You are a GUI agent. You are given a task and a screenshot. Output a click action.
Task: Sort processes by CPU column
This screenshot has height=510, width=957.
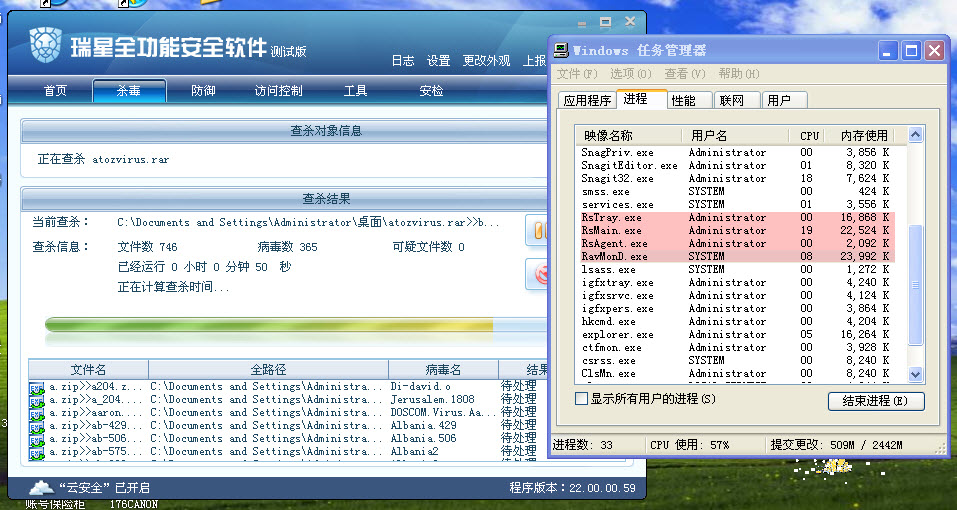coord(809,135)
